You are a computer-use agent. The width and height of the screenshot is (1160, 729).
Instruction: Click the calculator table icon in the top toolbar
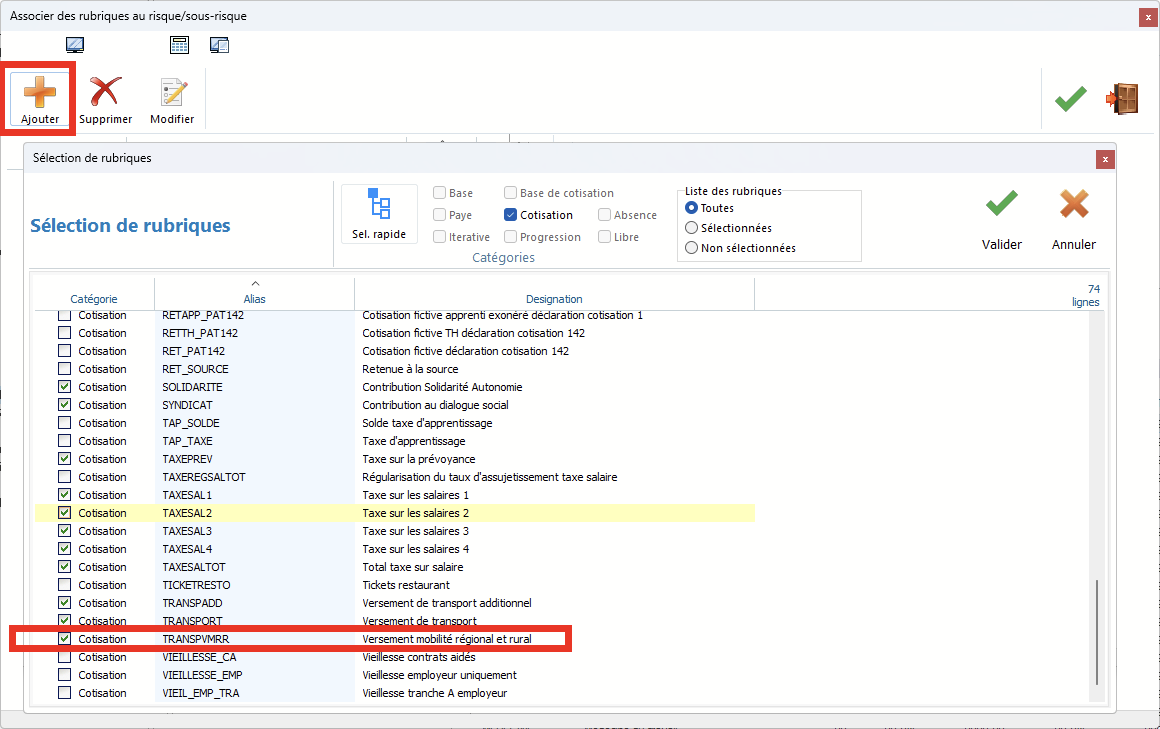coord(179,45)
